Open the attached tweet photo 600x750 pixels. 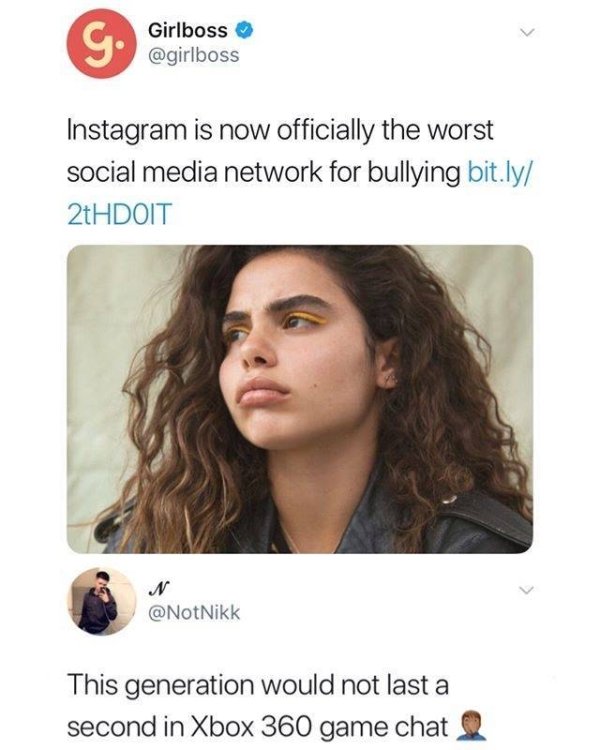click(x=300, y=399)
